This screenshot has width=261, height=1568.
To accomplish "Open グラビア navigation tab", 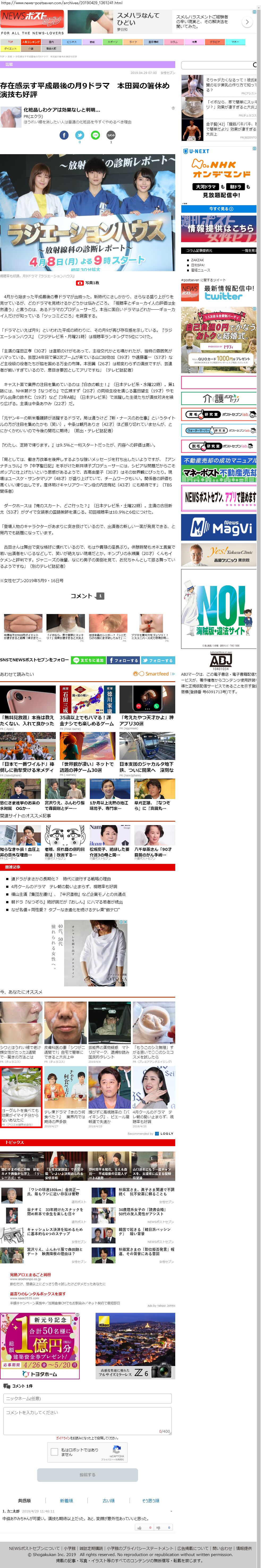I will tap(215, 42).
